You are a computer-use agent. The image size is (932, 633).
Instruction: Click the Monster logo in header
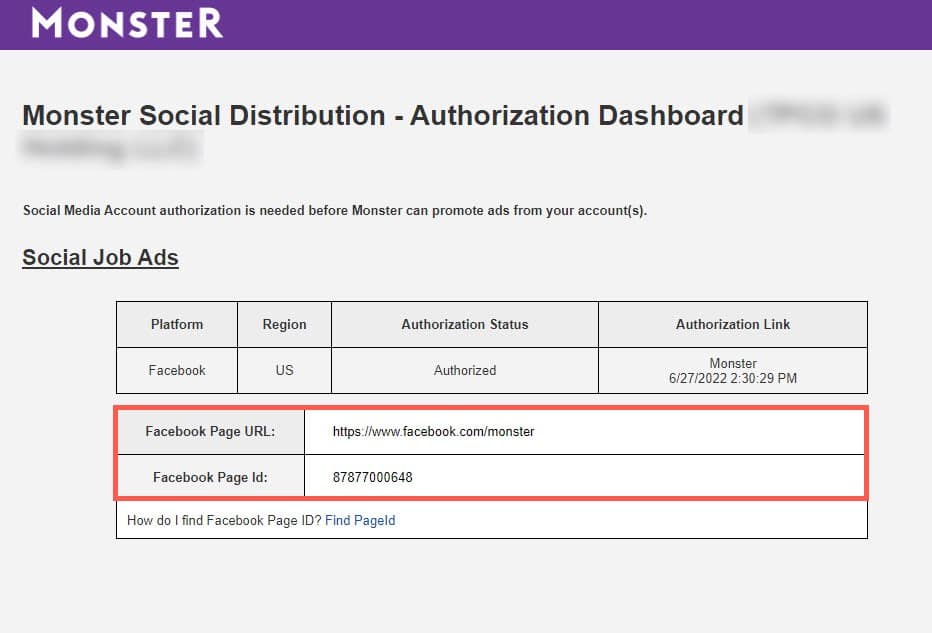point(127,23)
